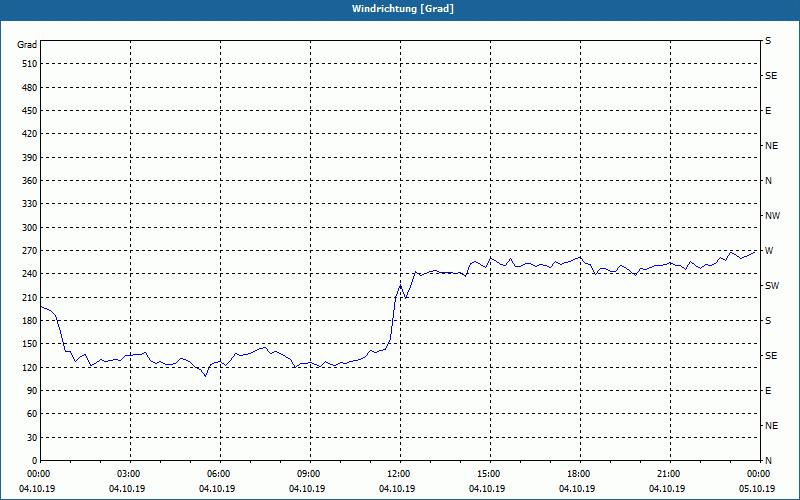Viewport: 800px width, 500px height.
Task: Click the N compass label beside 360 gridline
Action: tap(768, 181)
